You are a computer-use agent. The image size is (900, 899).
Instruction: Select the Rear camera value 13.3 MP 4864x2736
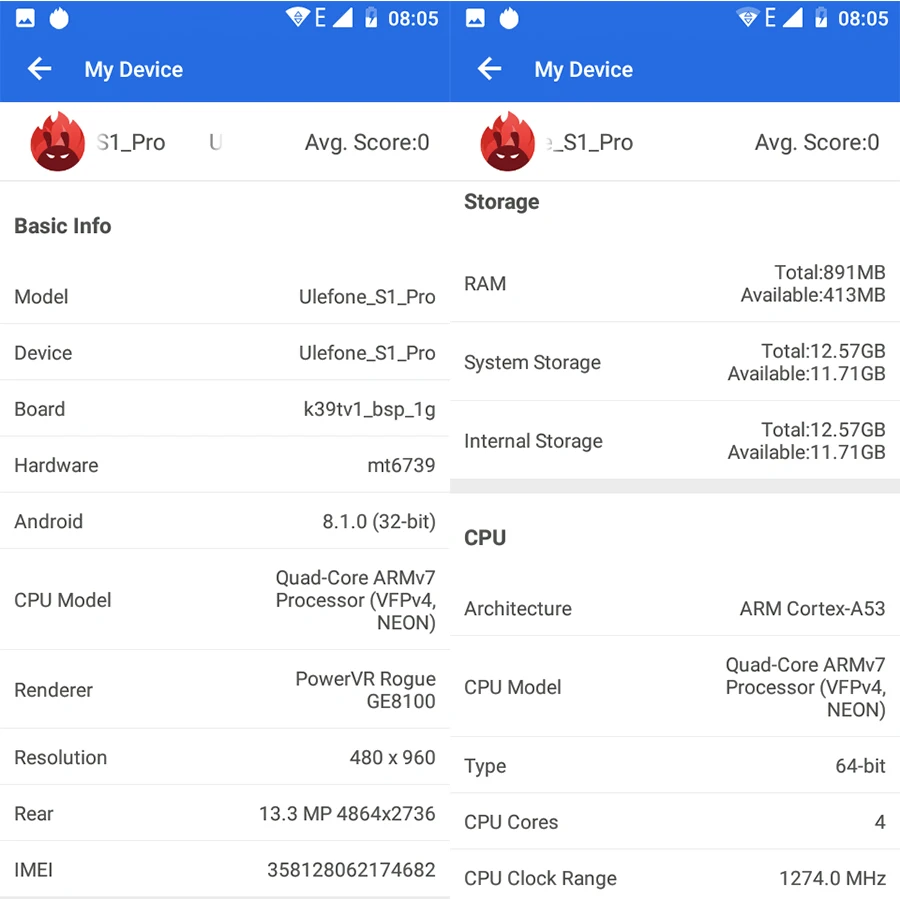[347, 813]
